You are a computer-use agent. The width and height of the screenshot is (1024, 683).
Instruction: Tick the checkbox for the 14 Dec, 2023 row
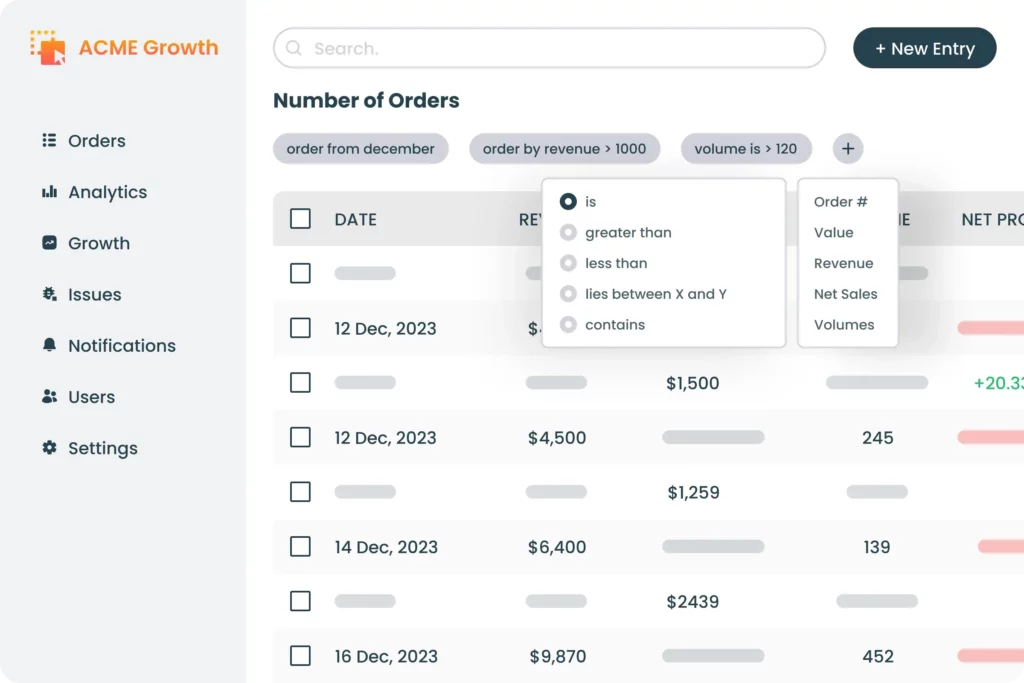coord(300,547)
